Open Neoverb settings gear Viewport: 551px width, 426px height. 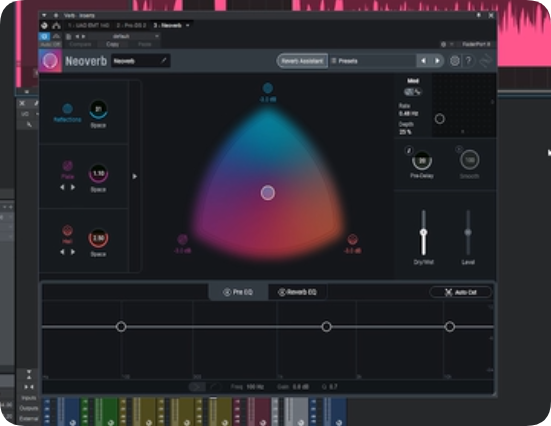455,61
